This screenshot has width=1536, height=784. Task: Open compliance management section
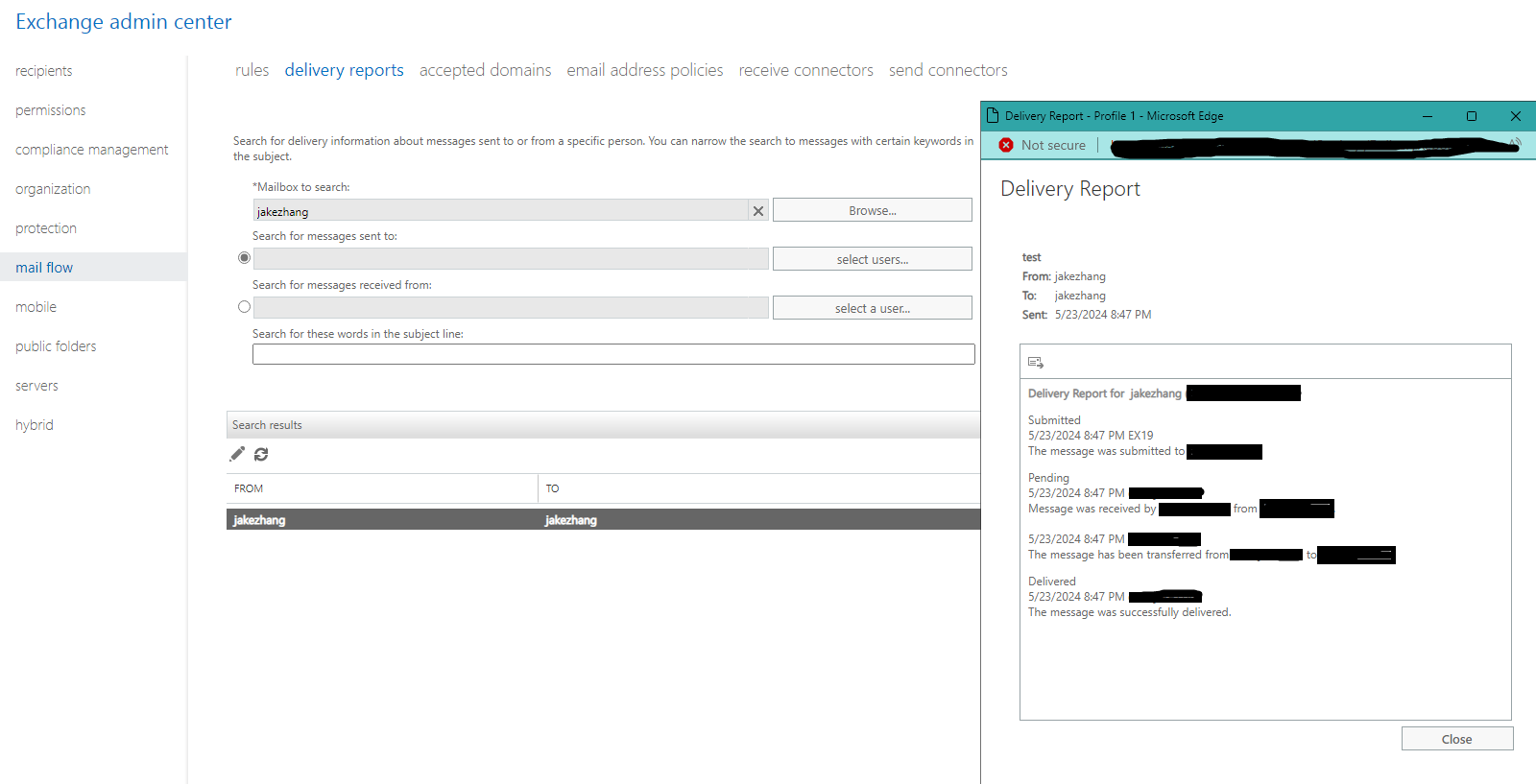pyautogui.click(x=92, y=150)
